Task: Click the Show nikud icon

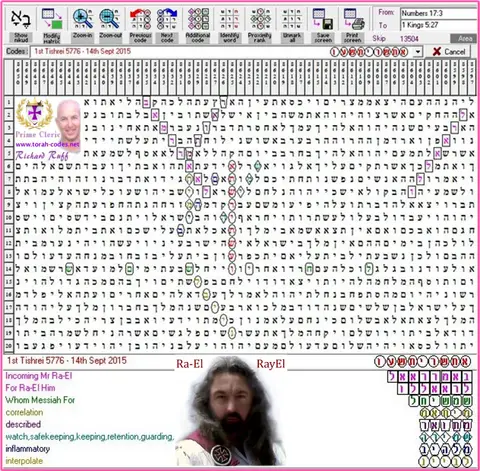Action: coord(21,19)
